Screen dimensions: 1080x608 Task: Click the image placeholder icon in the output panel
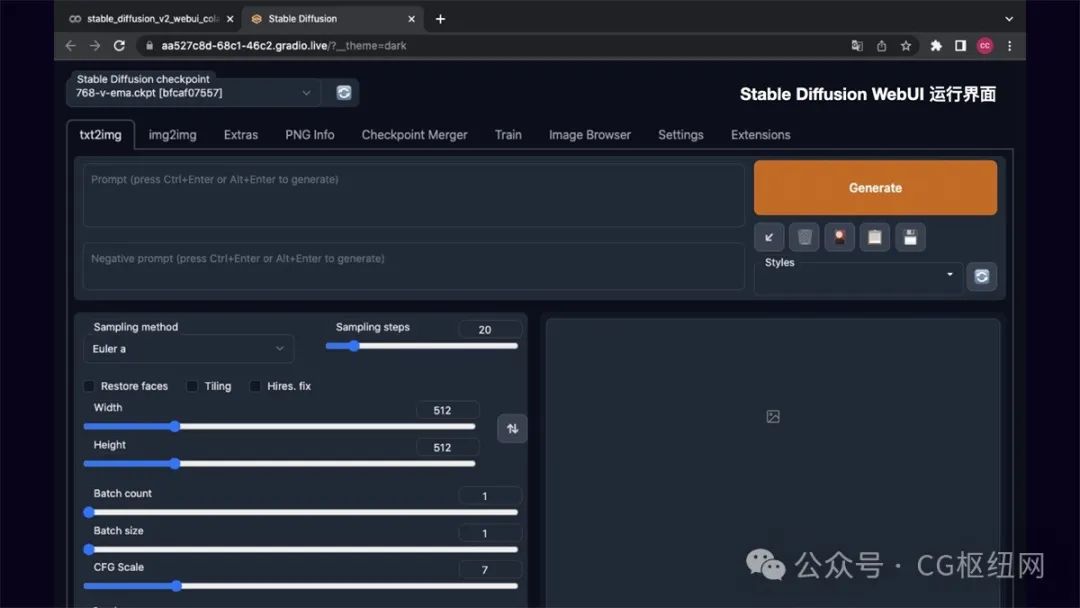pos(773,417)
